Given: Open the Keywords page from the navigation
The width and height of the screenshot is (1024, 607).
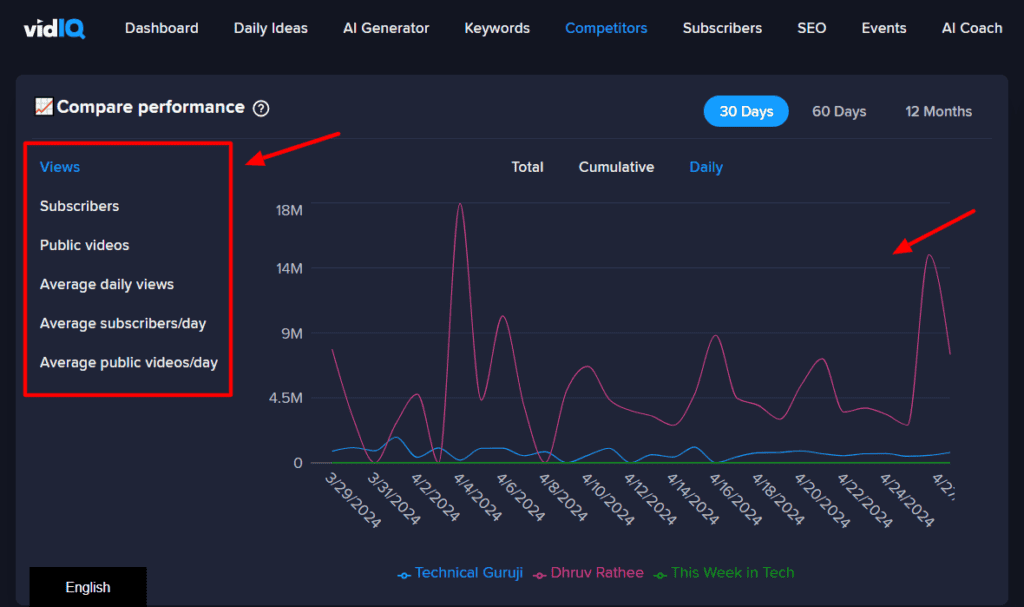Looking at the screenshot, I should click(496, 28).
